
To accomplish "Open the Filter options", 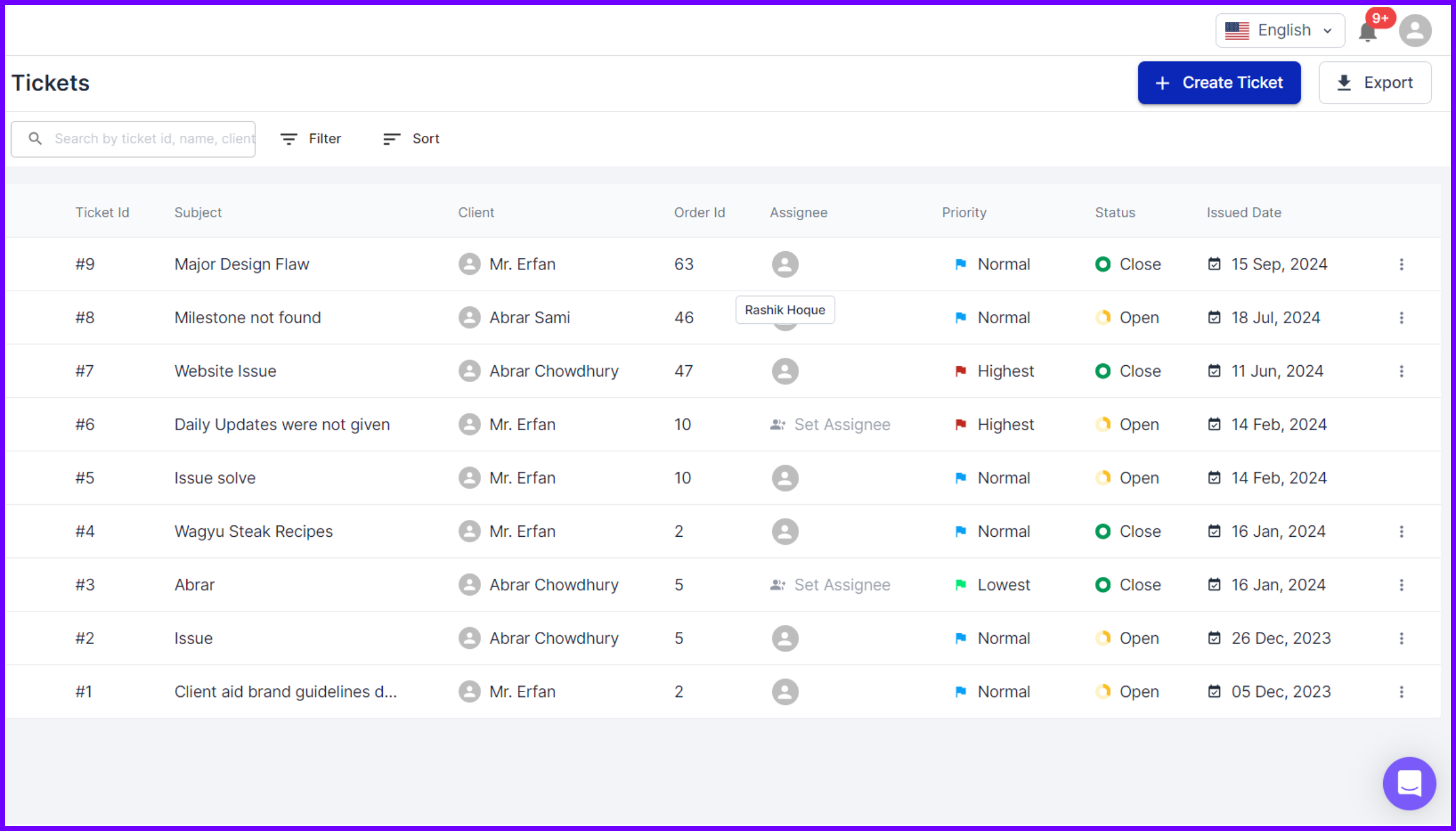I will [311, 139].
